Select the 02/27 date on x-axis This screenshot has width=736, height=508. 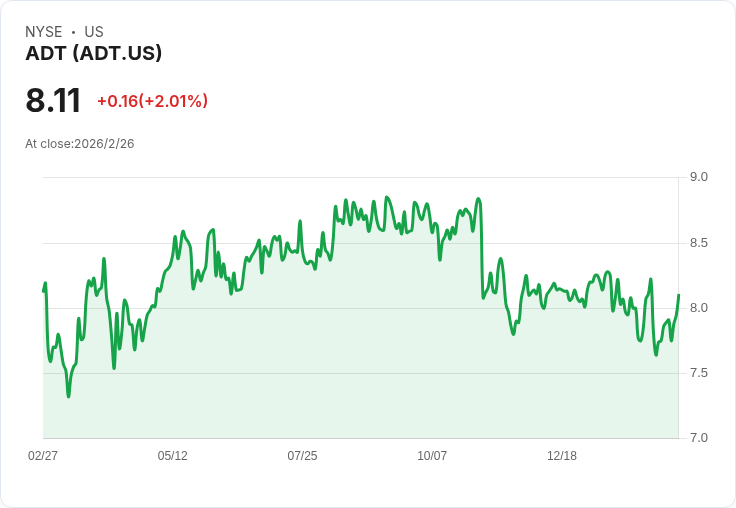pos(43,456)
